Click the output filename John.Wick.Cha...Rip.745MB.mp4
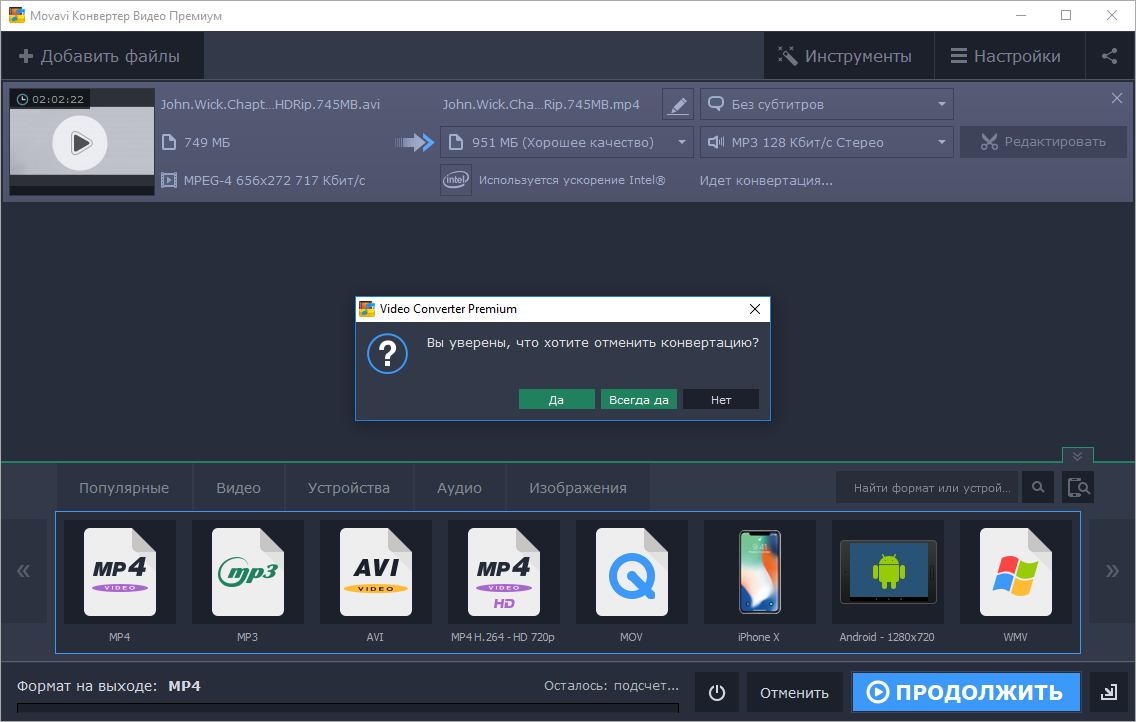Viewport: 1136px width, 722px height. pyautogui.click(x=541, y=104)
